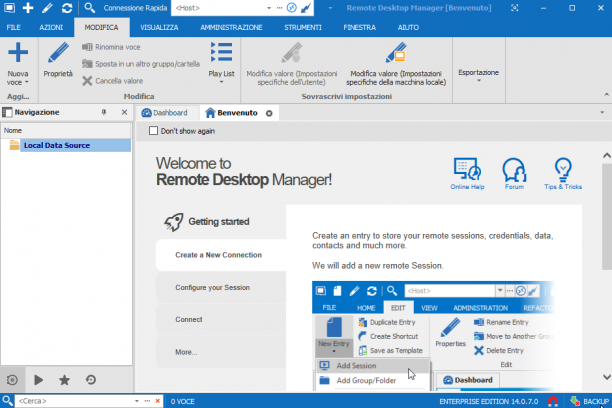Image resolution: width=612 pixels, height=408 pixels.
Task: Open tab list dropdown at right of tabs
Action: [x=602, y=112]
